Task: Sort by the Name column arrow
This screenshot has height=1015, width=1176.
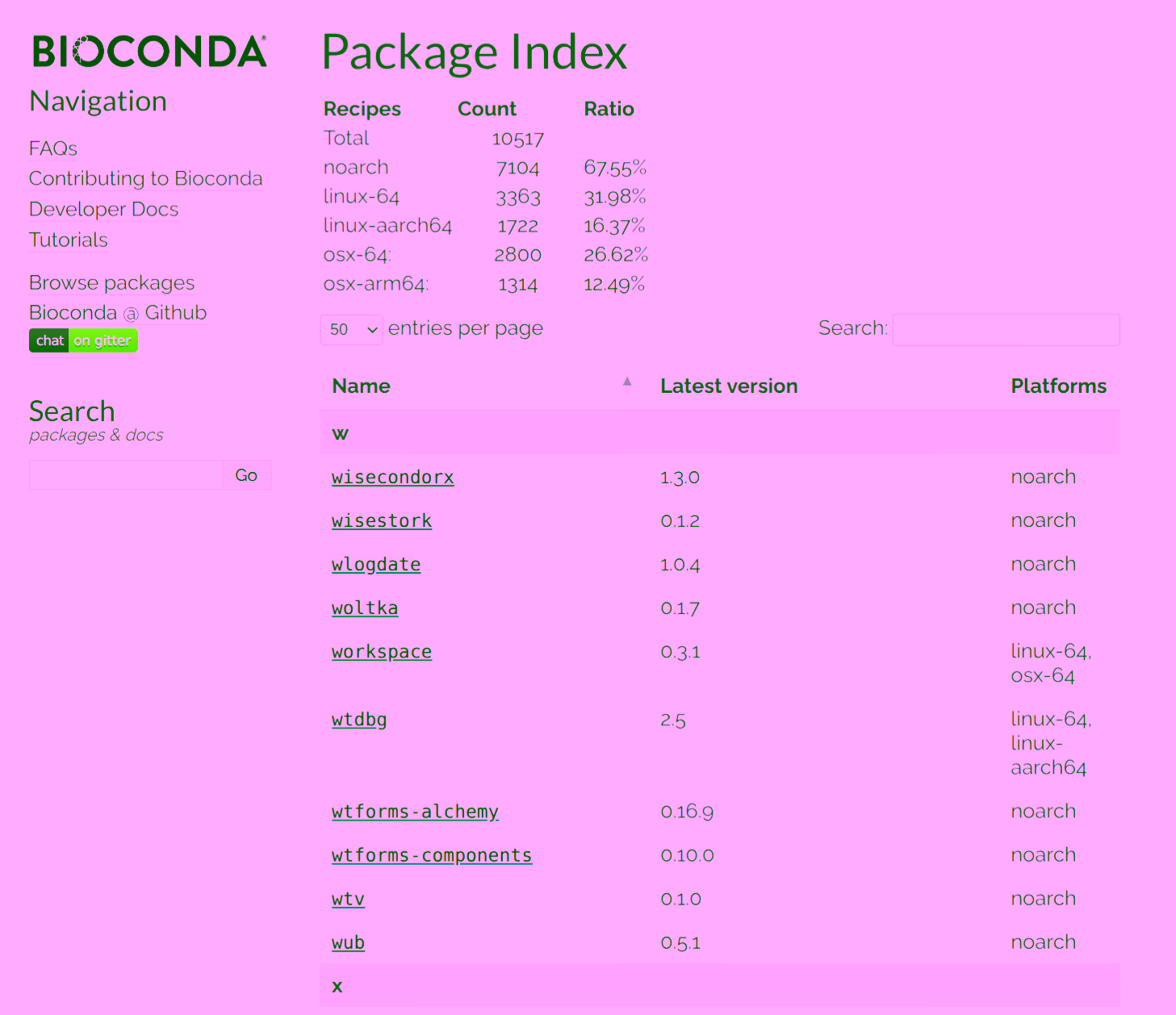Action: click(x=627, y=382)
